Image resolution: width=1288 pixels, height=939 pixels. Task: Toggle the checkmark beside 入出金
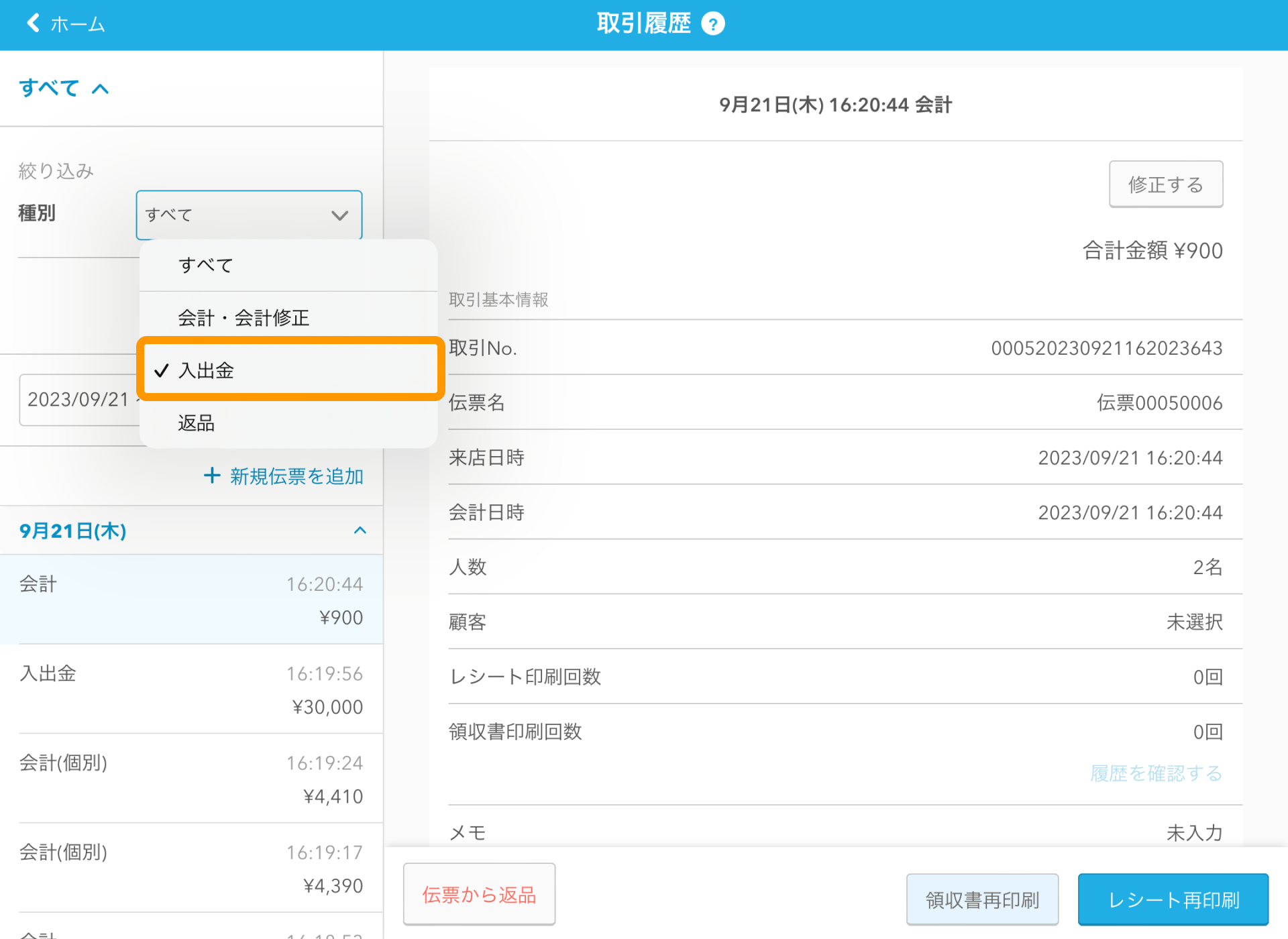click(160, 370)
